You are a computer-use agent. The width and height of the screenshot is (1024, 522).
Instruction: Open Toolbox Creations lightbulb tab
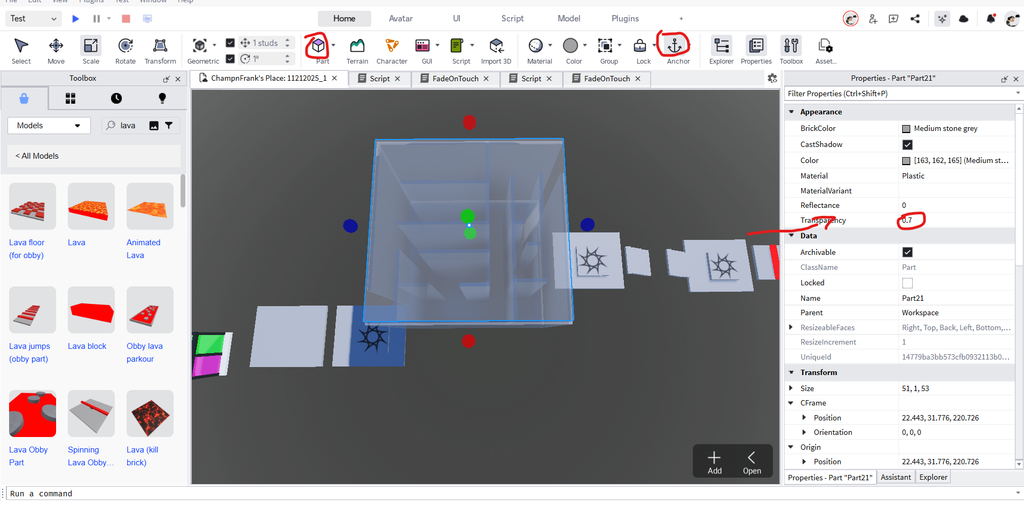tap(163, 99)
